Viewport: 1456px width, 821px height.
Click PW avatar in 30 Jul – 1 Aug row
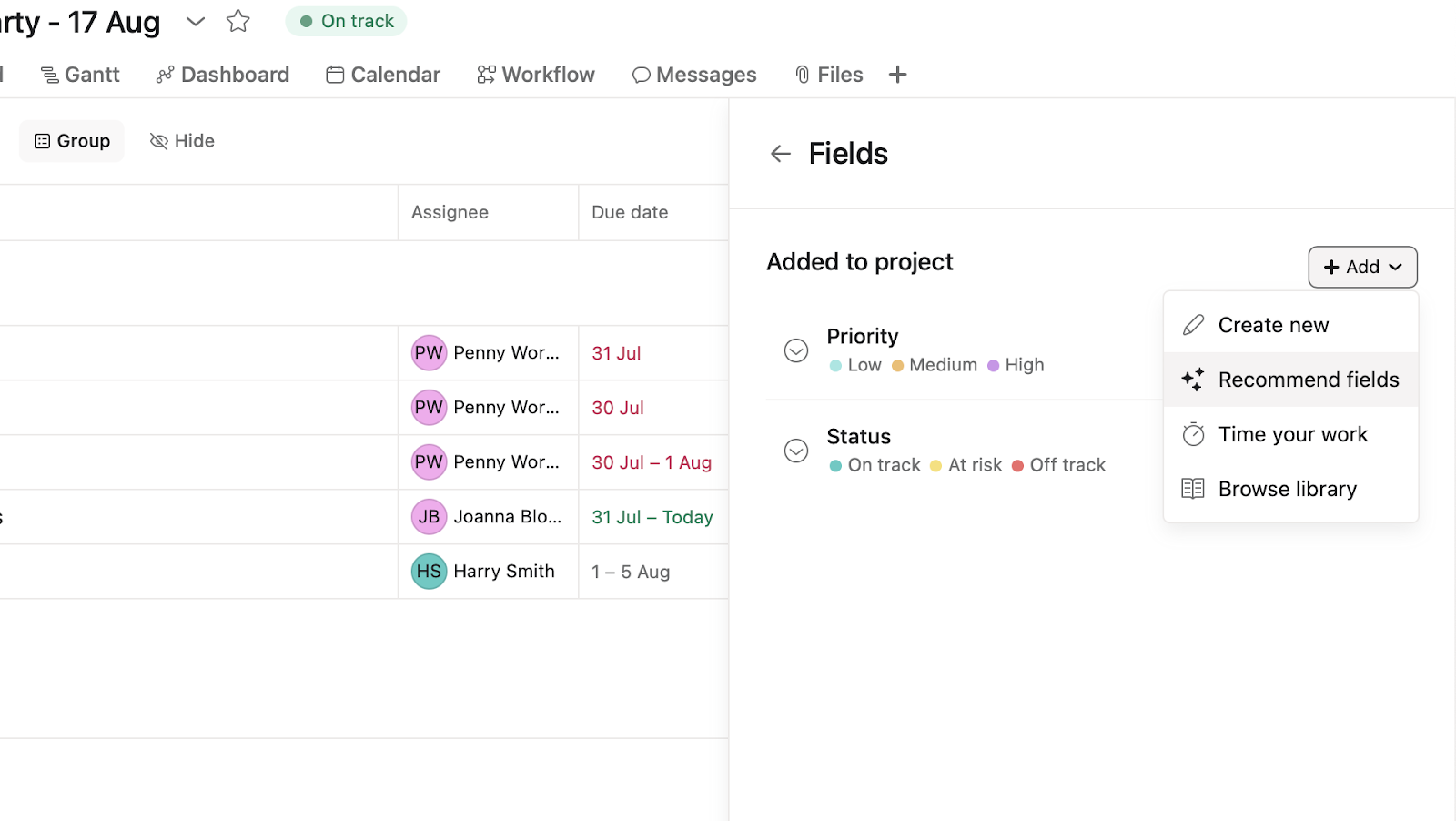429,462
